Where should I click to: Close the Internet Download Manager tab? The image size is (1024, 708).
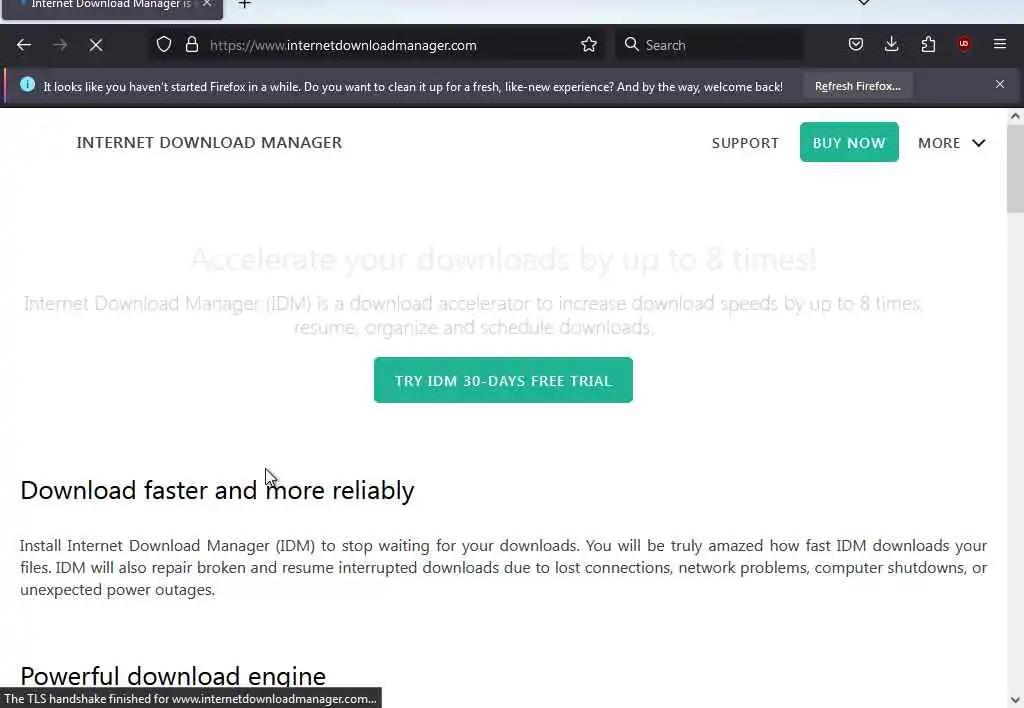[207, 4]
